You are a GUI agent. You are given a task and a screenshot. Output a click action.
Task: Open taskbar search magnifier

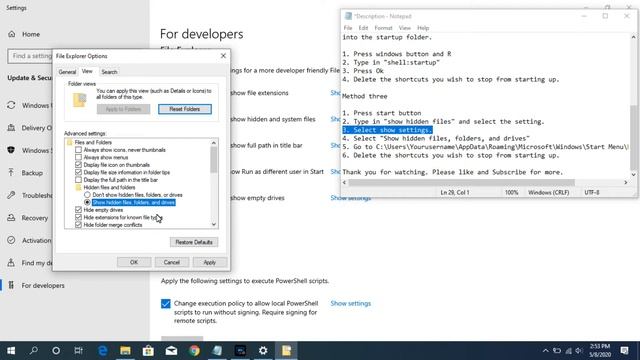34,351
